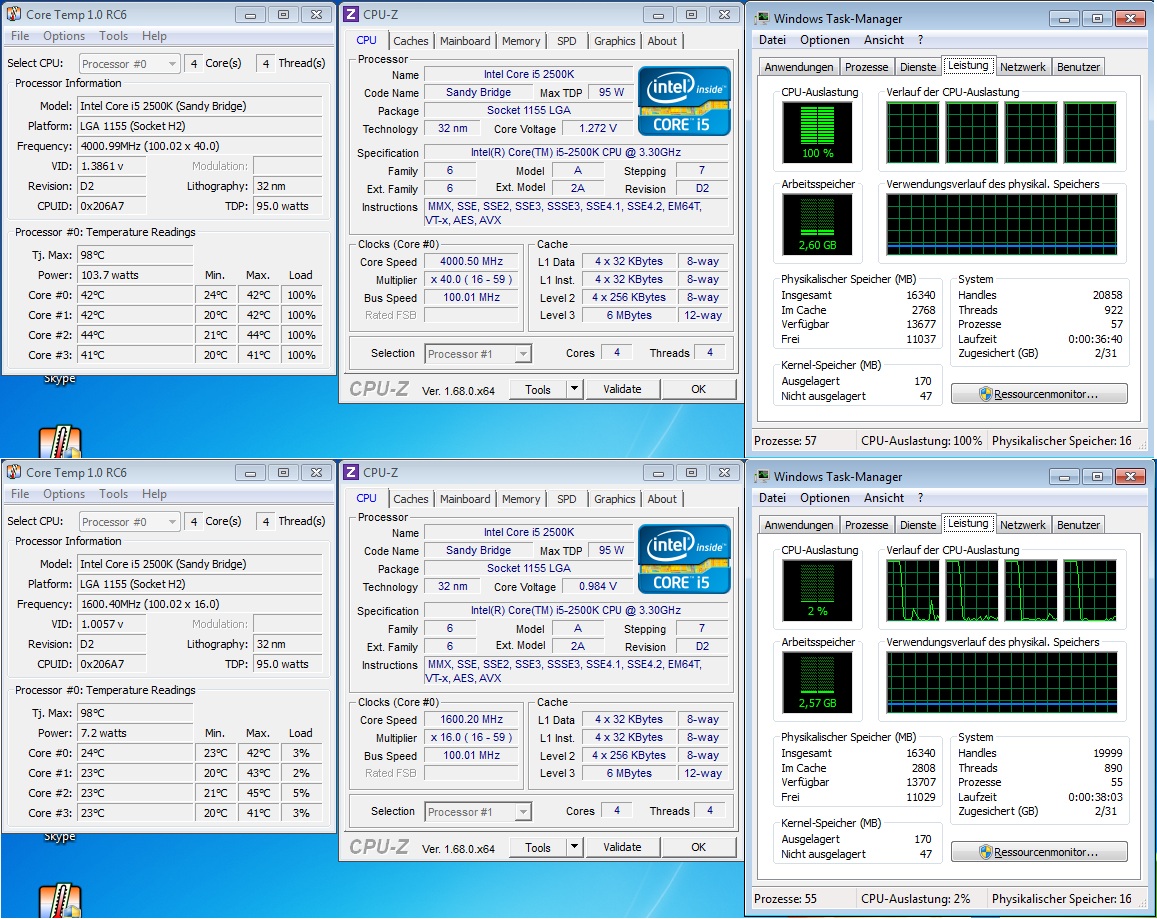Click the 2,57 GB Arbeitsspeicher gauge

tap(818, 683)
